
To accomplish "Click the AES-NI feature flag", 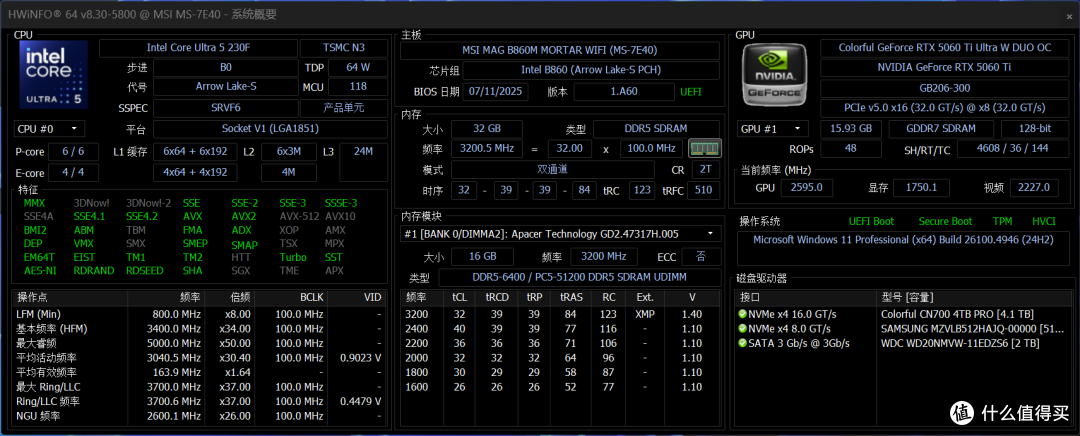I will pos(38,270).
